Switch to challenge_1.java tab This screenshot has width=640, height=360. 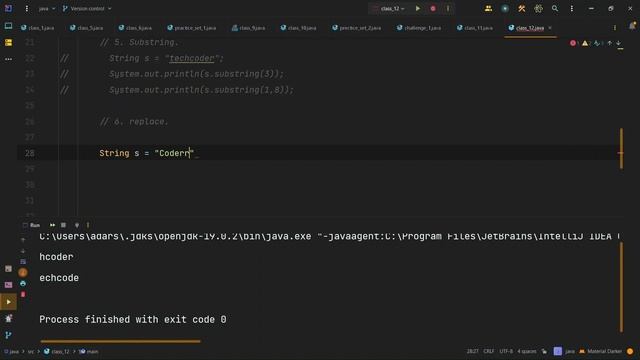click(419, 28)
